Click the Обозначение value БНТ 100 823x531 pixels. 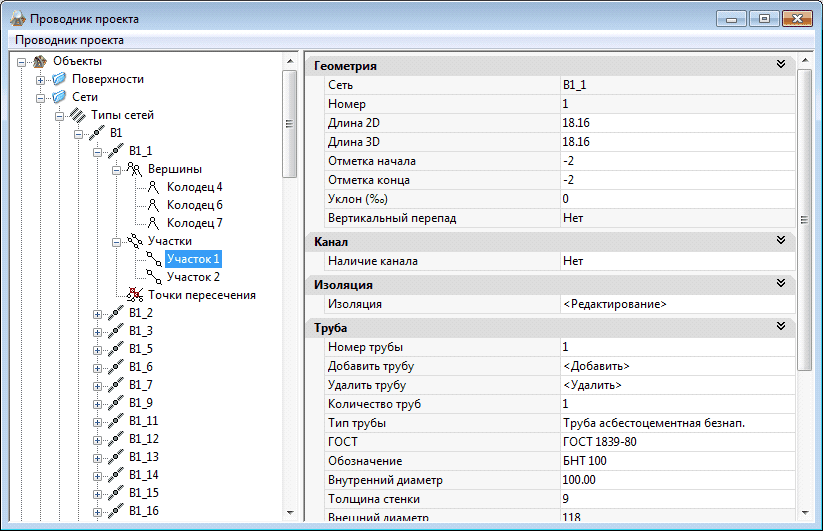(585, 461)
